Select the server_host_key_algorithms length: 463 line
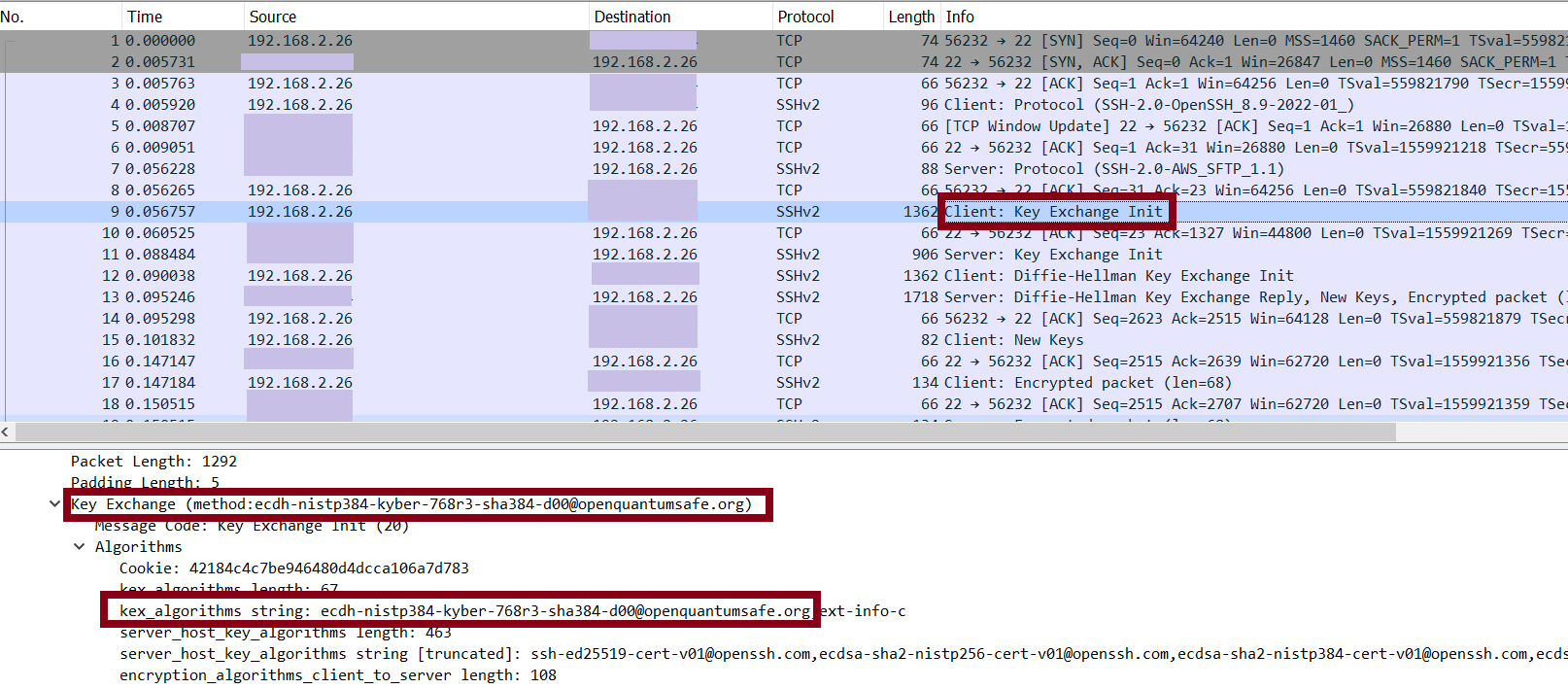The height and width of the screenshot is (689, 1568). click(x=286, y=633)
